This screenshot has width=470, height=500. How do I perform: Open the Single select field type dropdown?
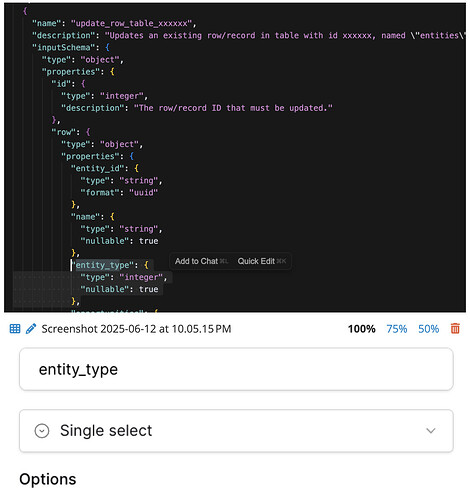[x=236, y=431]
